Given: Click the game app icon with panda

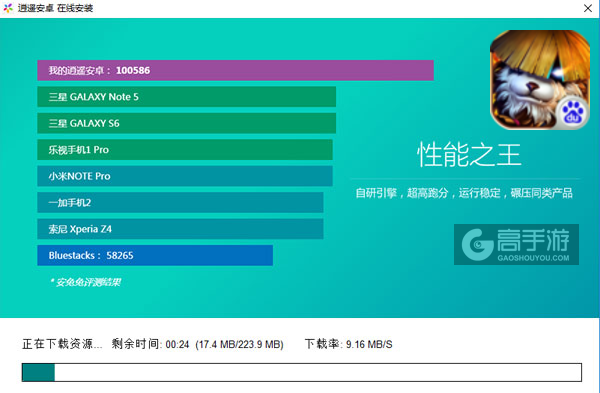Looking at the screenshot, I should pyautogui.click(x=540, y=80).
